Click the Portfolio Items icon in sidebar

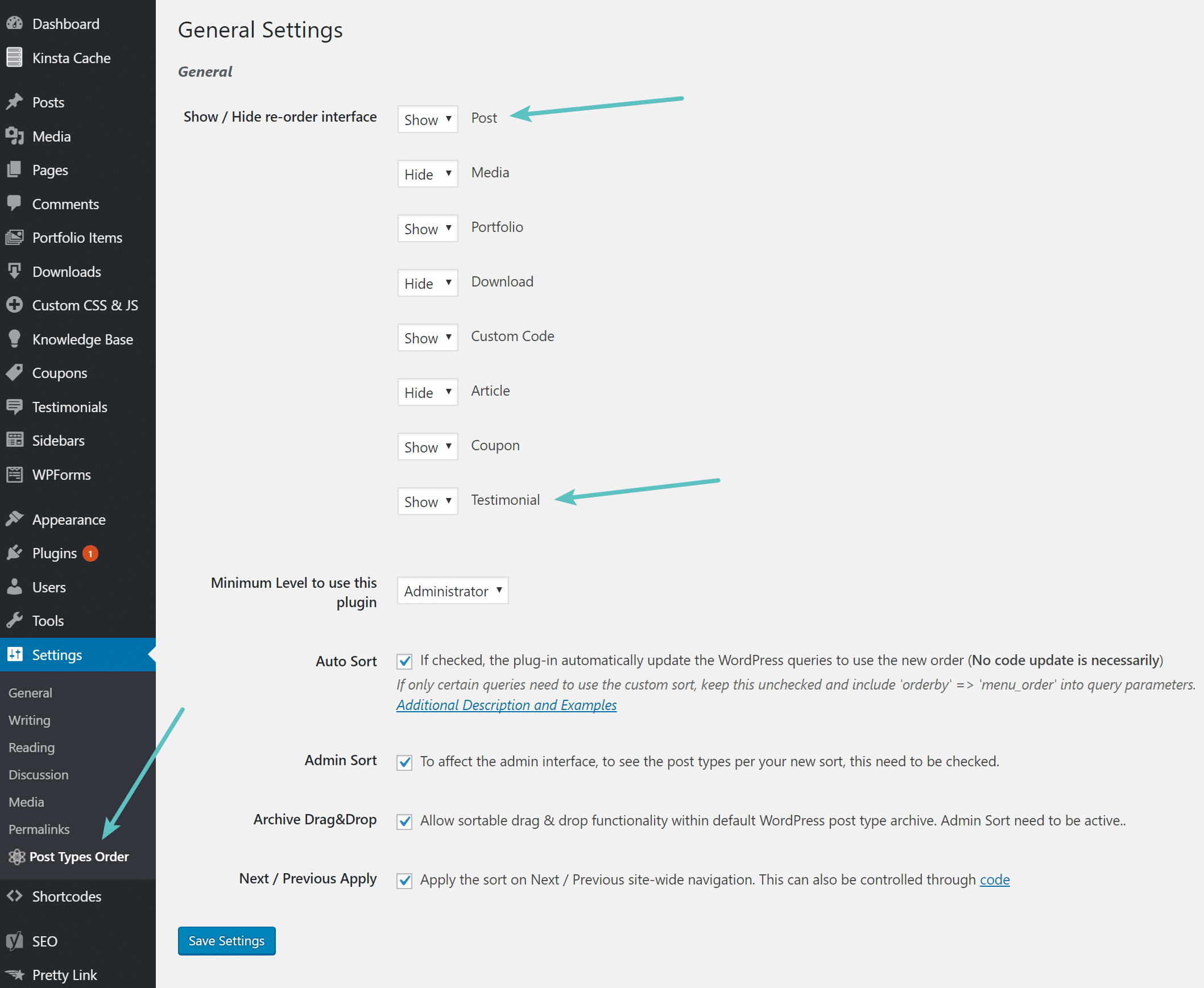click(16, 237)
